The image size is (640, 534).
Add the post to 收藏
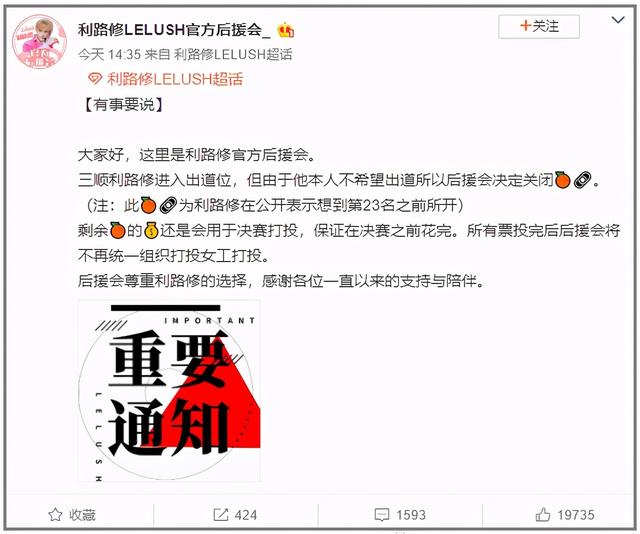coord(82,515)
